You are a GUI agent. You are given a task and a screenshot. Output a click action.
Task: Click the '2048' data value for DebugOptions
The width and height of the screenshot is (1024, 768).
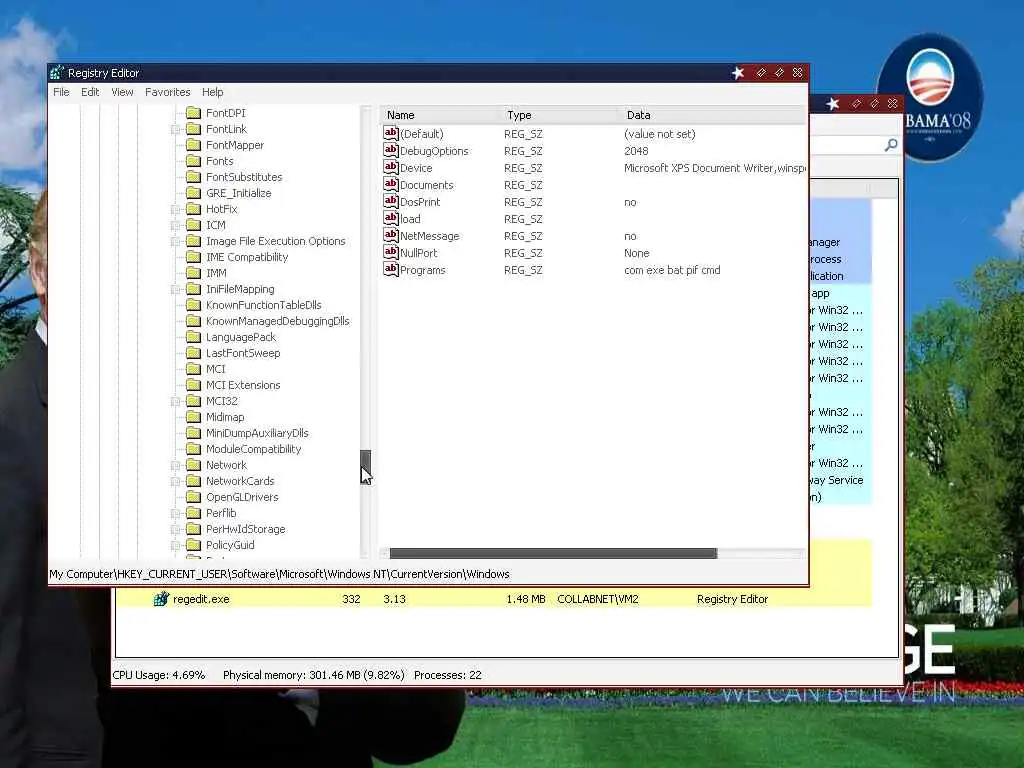click(x=636, y=151)
